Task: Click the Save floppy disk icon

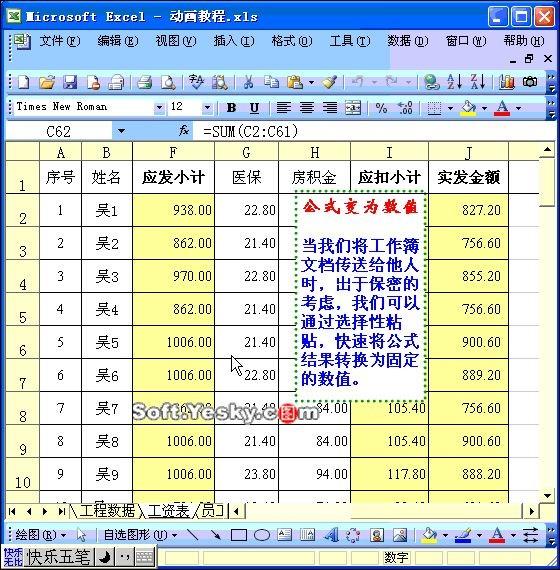Action: click(x=70, y=82)
